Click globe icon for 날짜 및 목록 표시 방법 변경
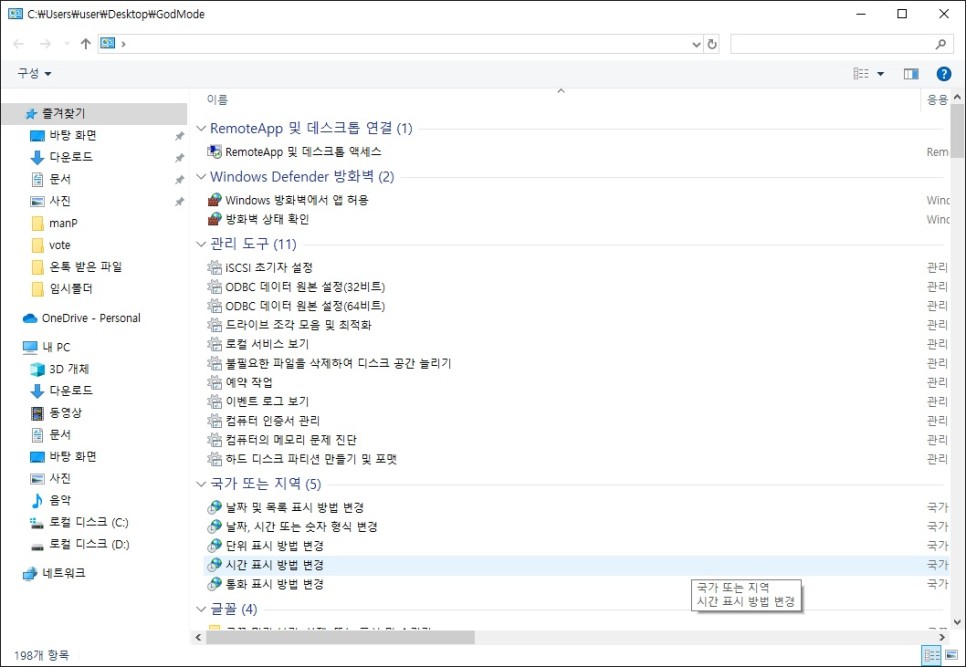 click(x=214, y=507)
